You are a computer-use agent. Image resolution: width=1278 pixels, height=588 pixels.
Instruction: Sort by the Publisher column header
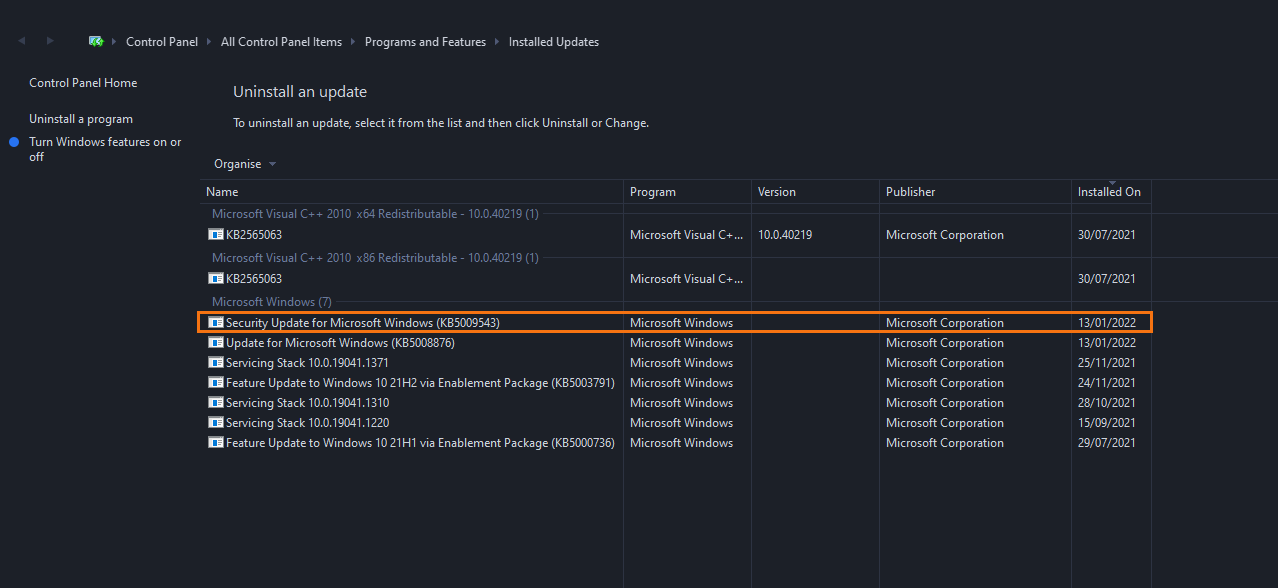click(975, 192)
